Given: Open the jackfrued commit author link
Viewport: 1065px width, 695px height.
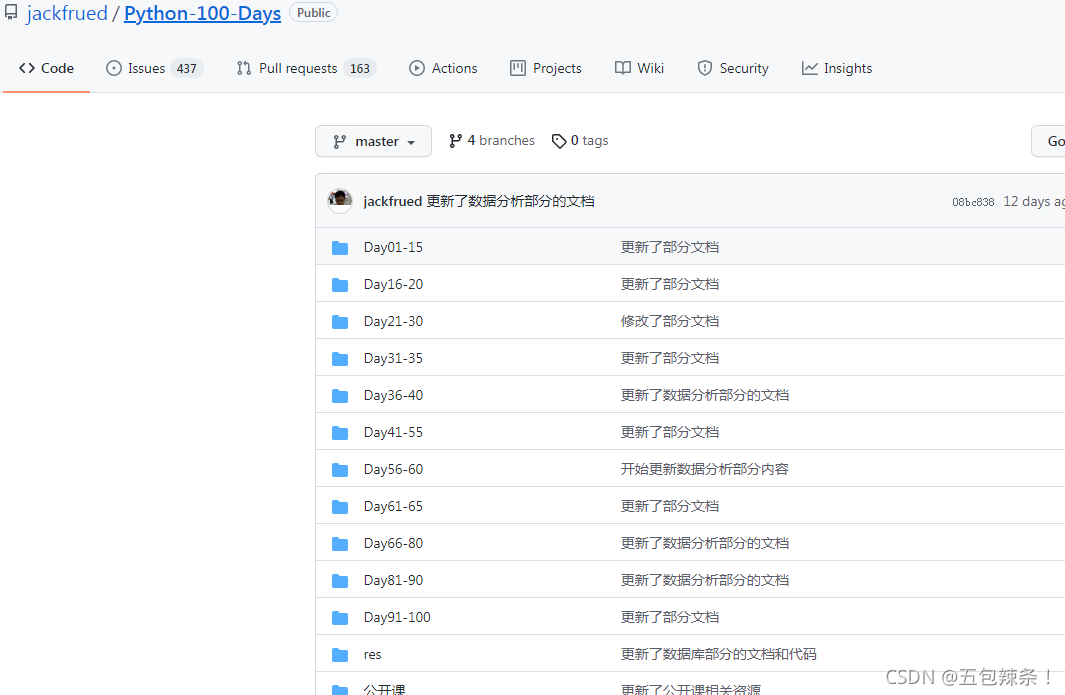Looking at the screenshot, I should 393,201.
